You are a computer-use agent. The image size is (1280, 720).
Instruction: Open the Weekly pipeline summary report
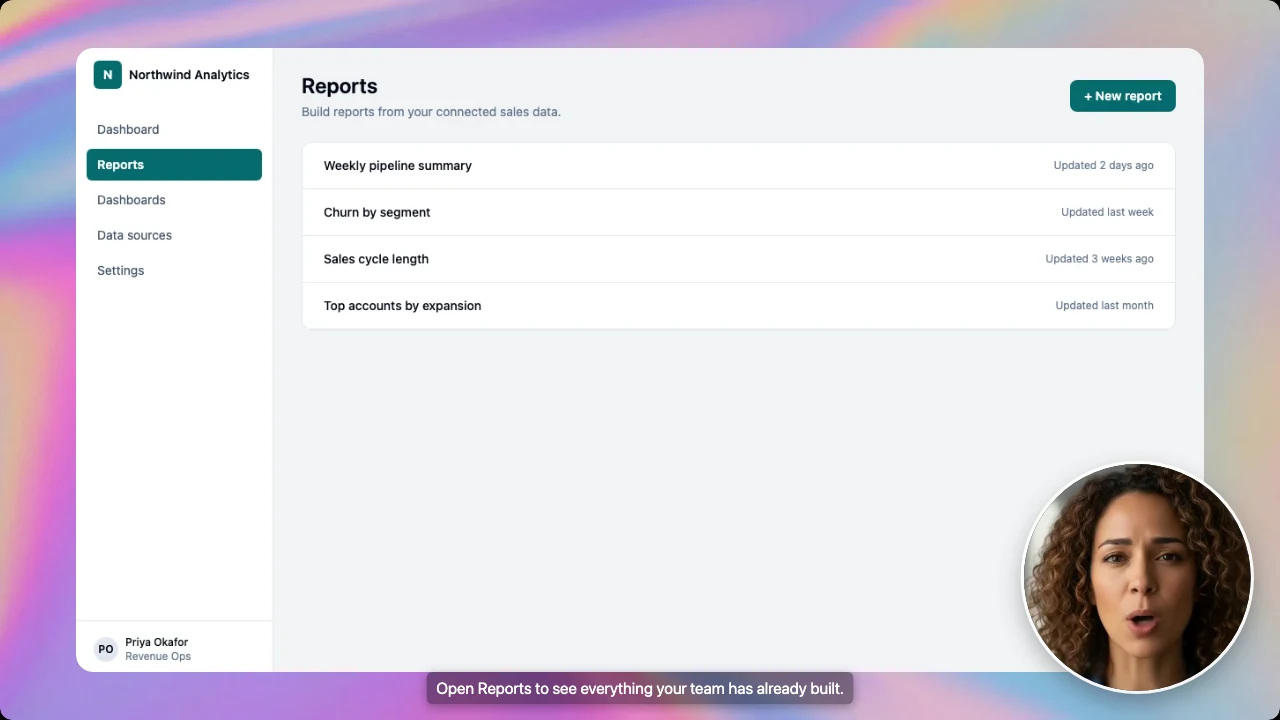click(738, 166)
